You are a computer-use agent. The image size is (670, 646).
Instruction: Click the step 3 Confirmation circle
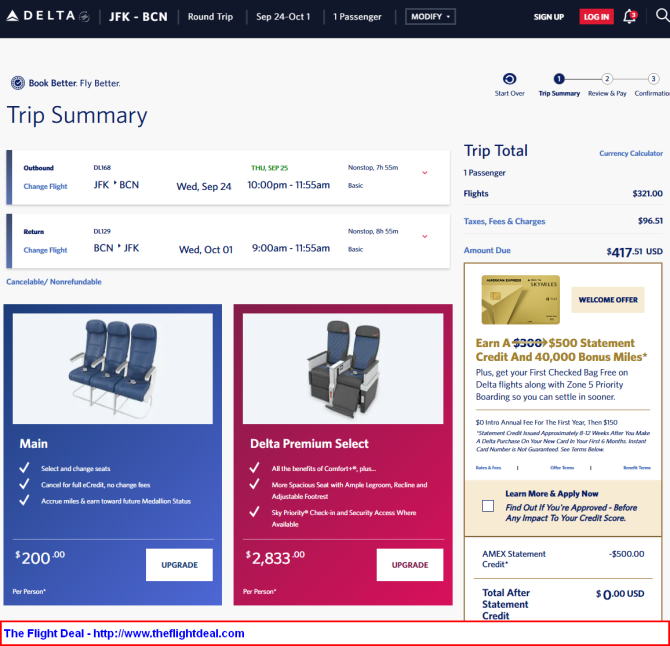pos(653,79)
